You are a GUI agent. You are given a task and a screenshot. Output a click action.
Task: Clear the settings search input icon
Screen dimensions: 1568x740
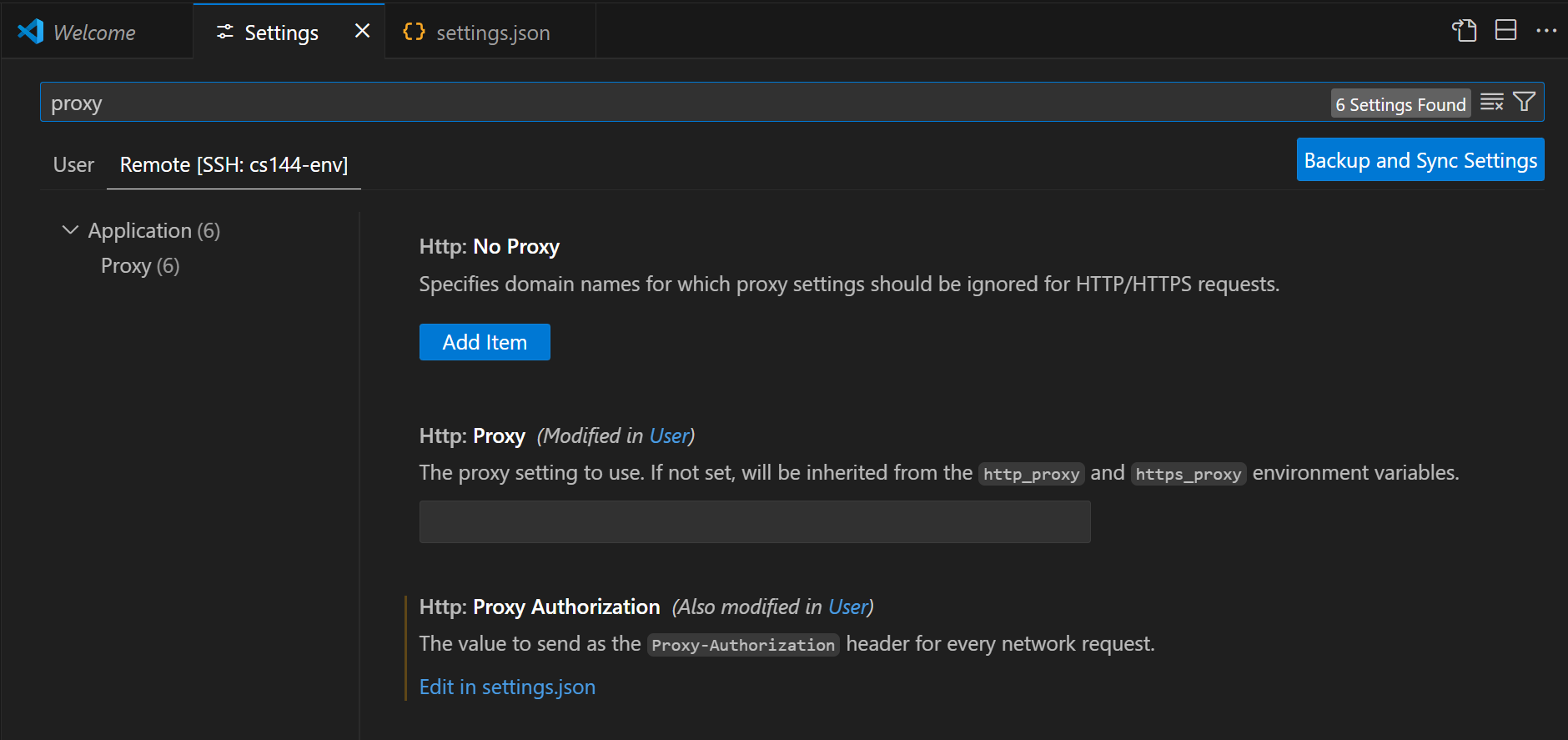click(1491, 103)
